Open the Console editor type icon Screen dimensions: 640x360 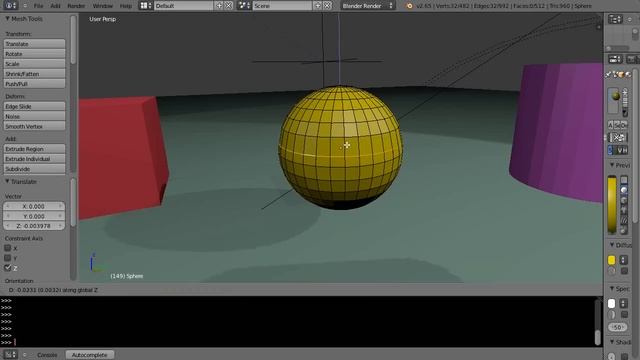tap(10, 355)
